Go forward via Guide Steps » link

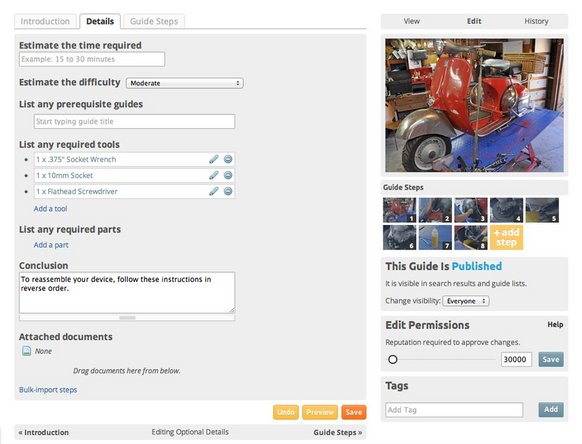[x=337, y=432]
